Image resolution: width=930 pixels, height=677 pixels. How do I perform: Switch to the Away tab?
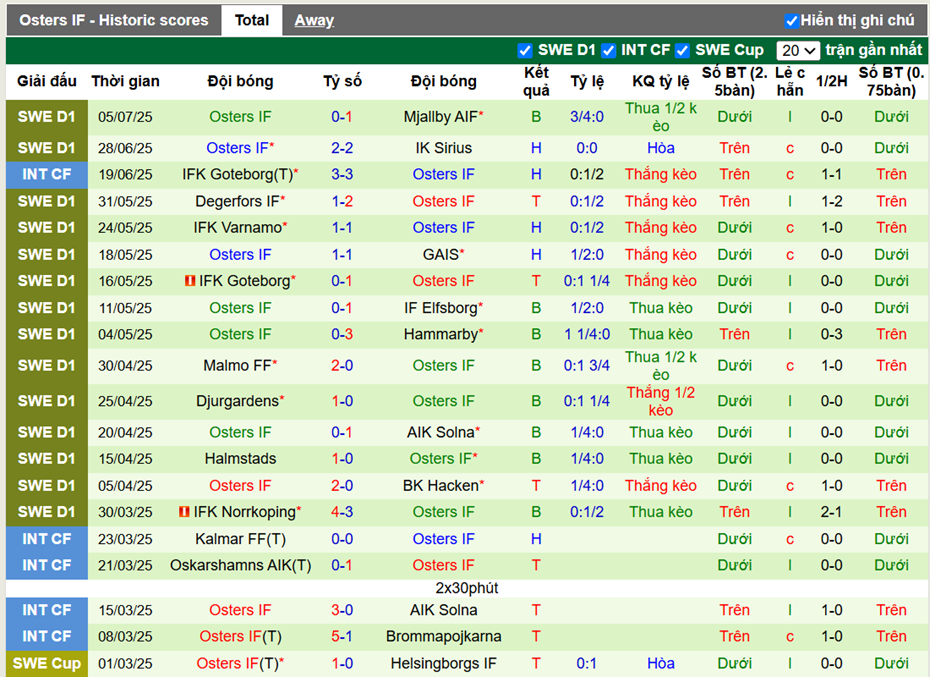coord(314,20)
